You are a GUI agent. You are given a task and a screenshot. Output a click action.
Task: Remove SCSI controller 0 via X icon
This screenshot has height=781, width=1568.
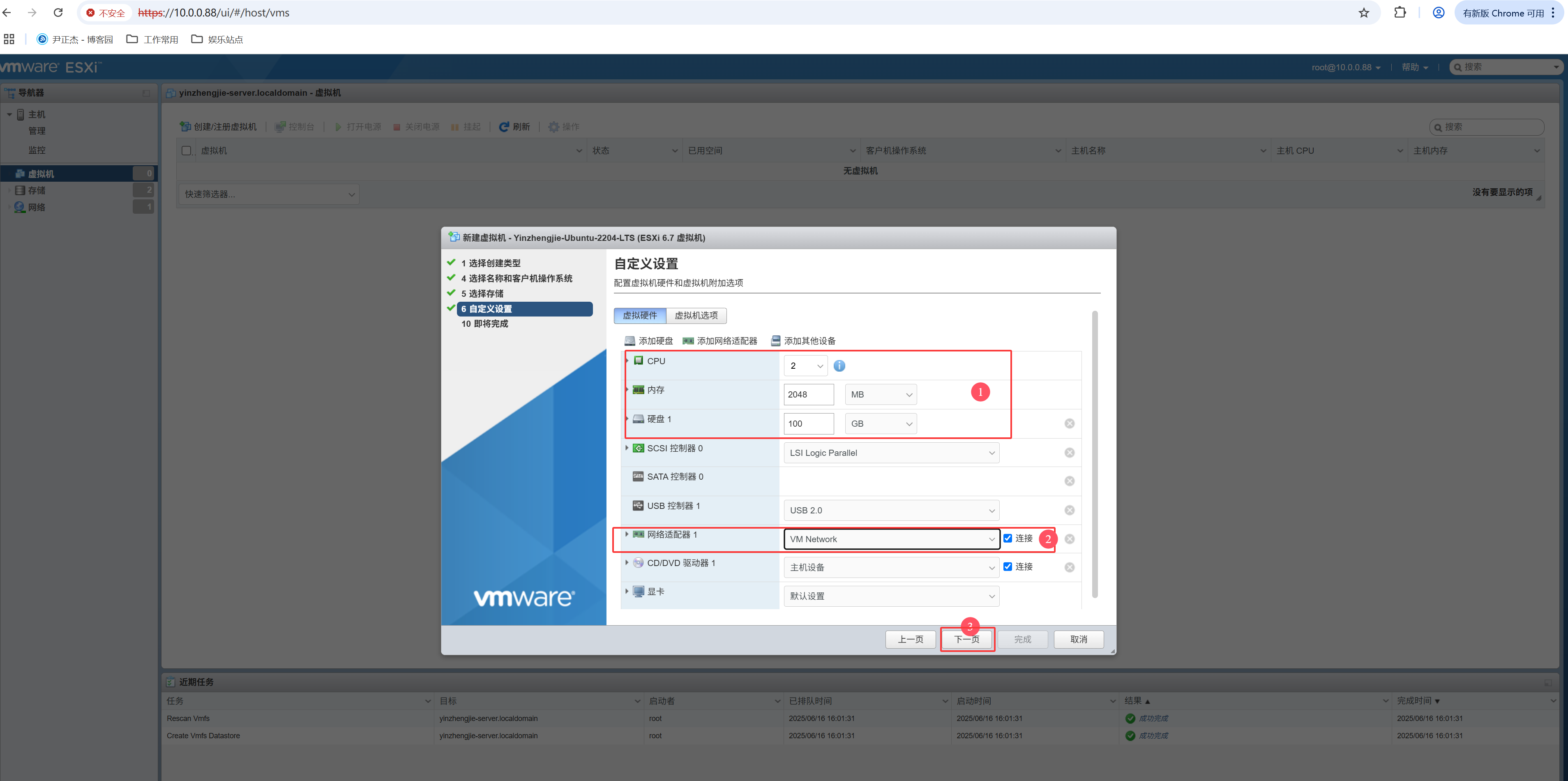[x=1069, y=452]
